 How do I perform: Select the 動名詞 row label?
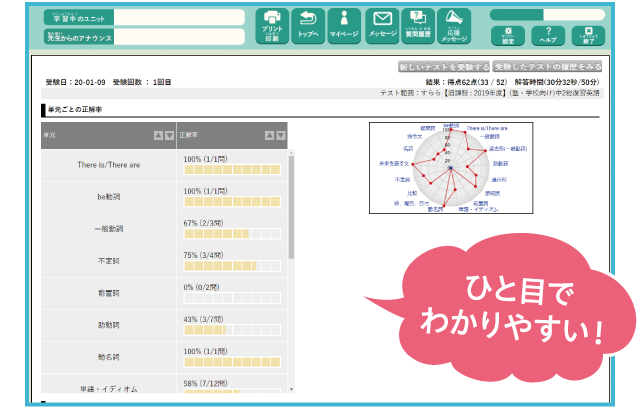[x=109, y=357]
